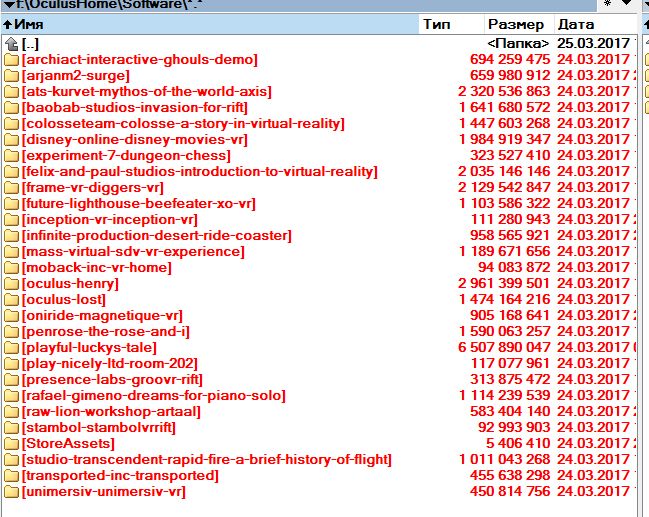Viewport: 649px width, 517px height.
Task: Click folder icon of moback-inc-vr-home
Action: point(12,268)
